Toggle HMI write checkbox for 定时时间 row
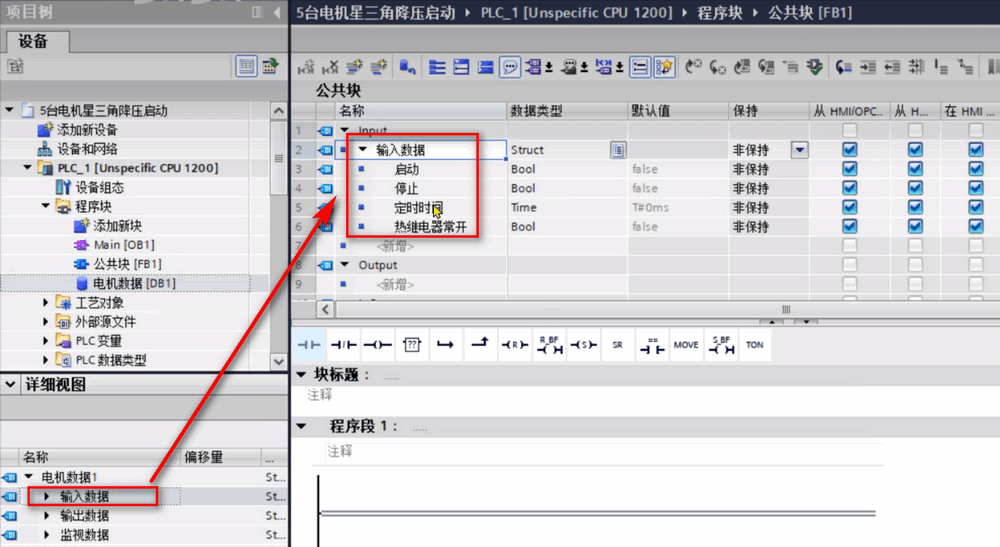Viewport: 1000px width, 547px height. [976, 208]
